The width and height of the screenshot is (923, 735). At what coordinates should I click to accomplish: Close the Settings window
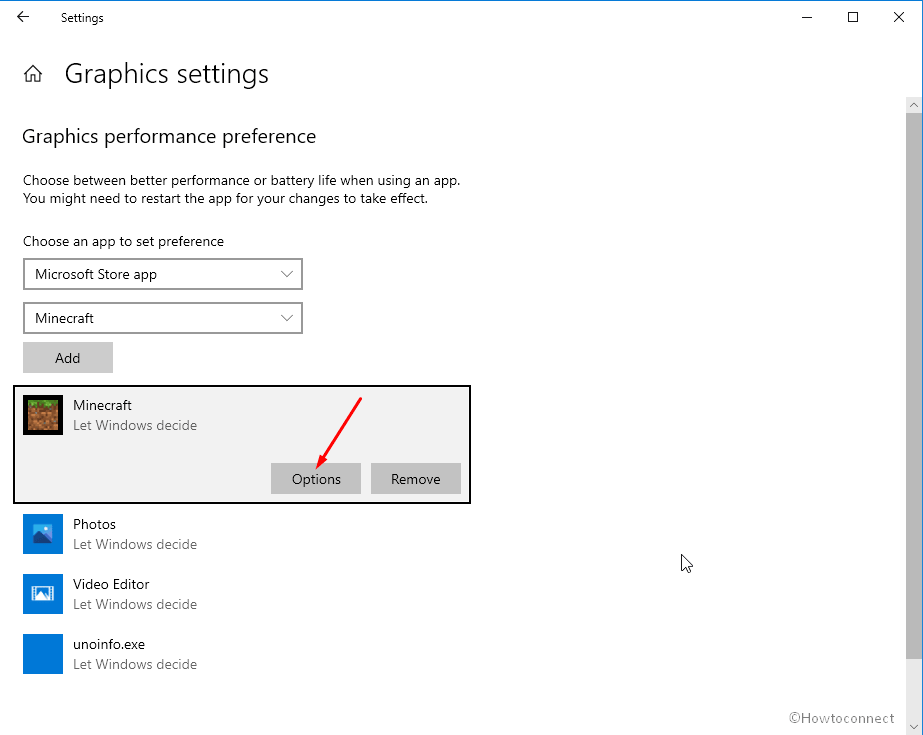899,18
